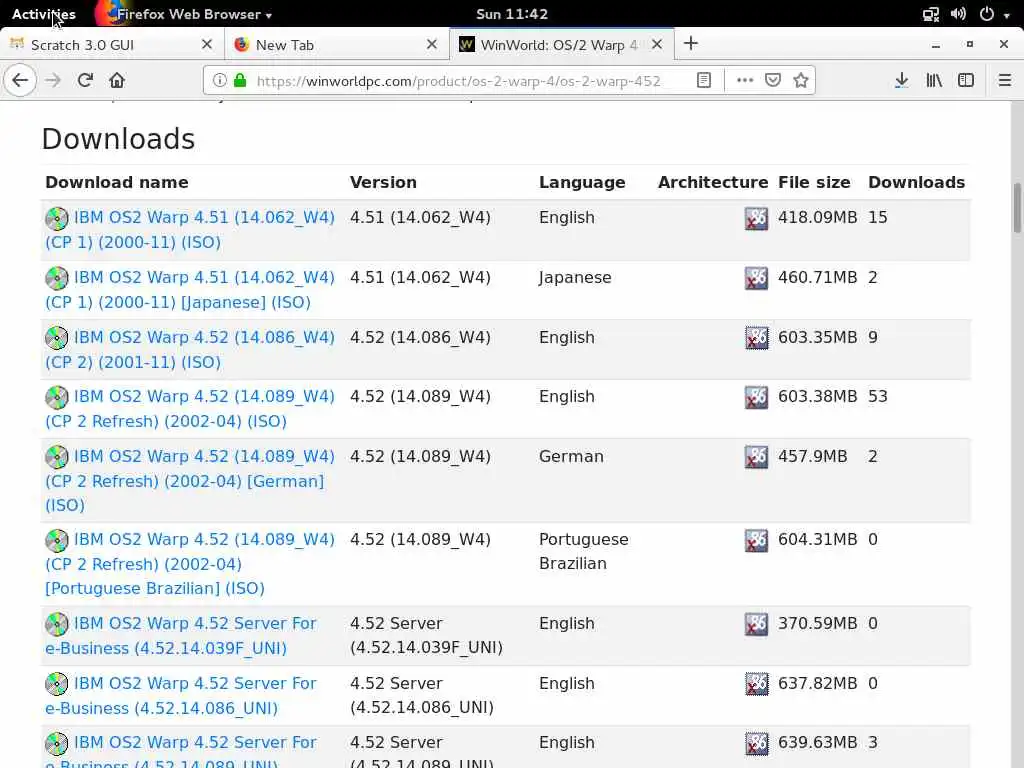Open 4.52 CP 2 Refresh (2002-04) English ISO link
Screen dimensions: 1024x768
(190, 409)
